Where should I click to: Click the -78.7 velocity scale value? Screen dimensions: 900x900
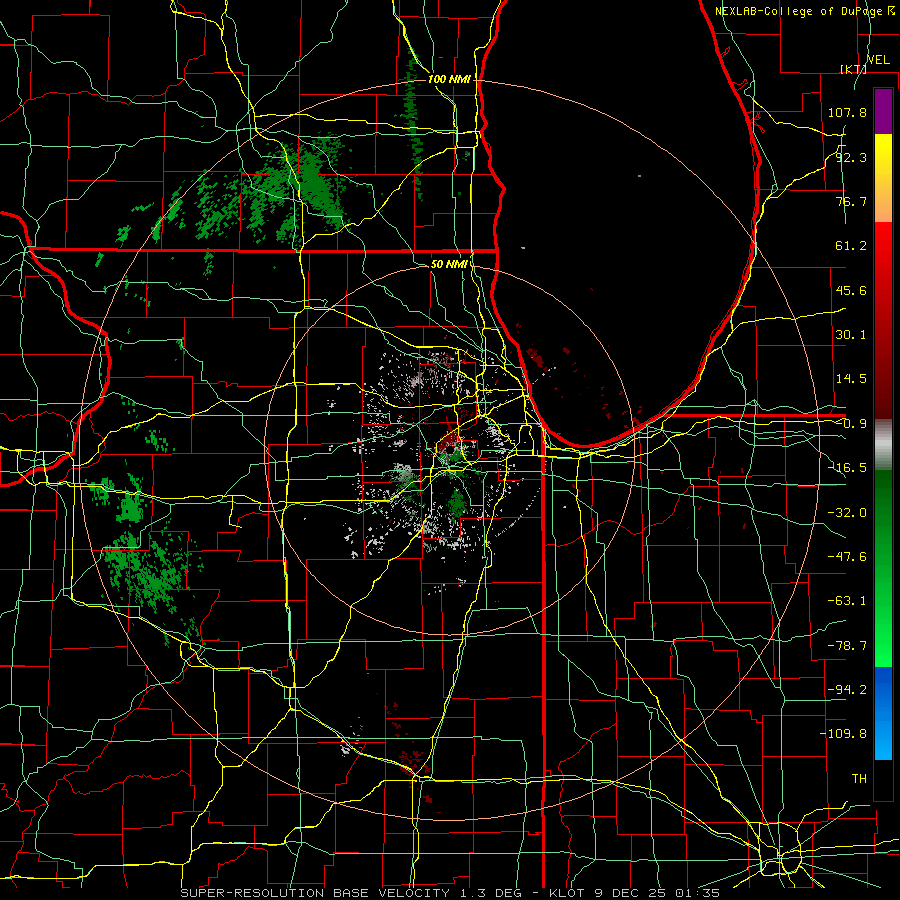click(x=847, y=646)
